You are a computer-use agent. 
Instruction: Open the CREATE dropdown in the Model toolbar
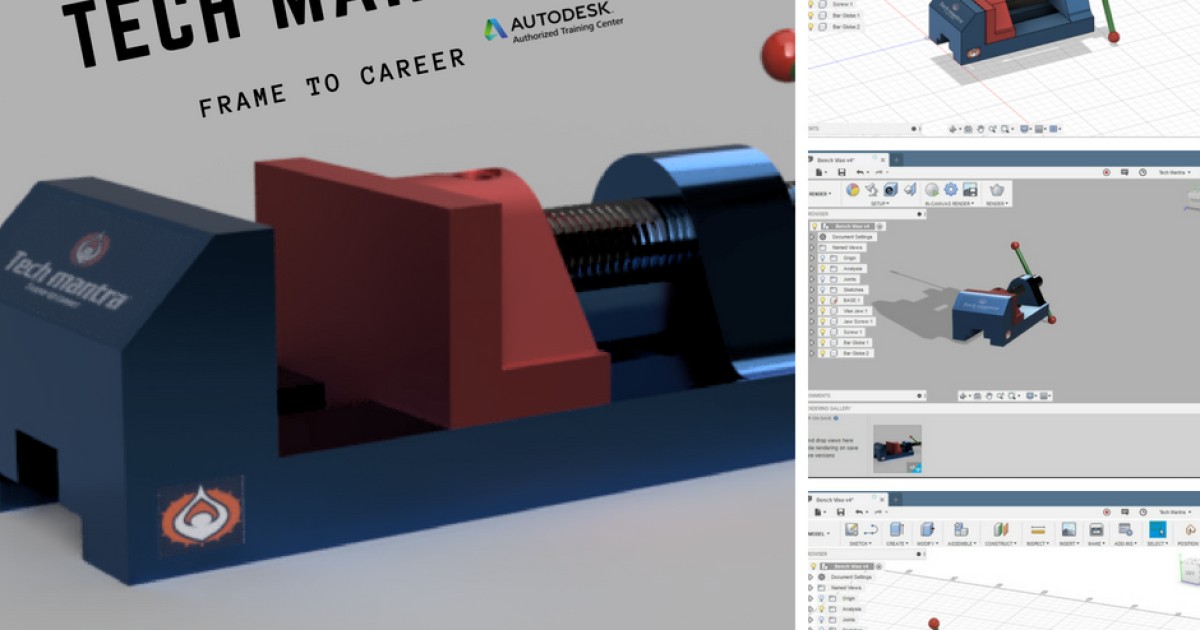coord(897,541)
